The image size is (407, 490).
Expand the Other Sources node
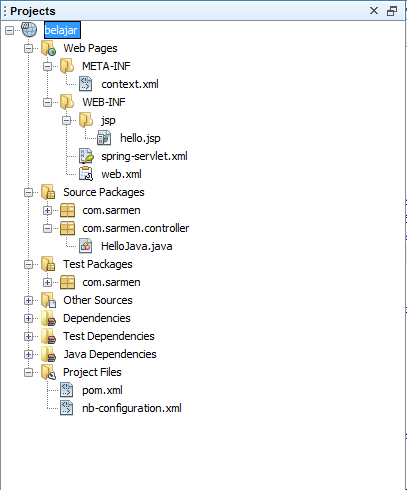[x=29, y=301]
